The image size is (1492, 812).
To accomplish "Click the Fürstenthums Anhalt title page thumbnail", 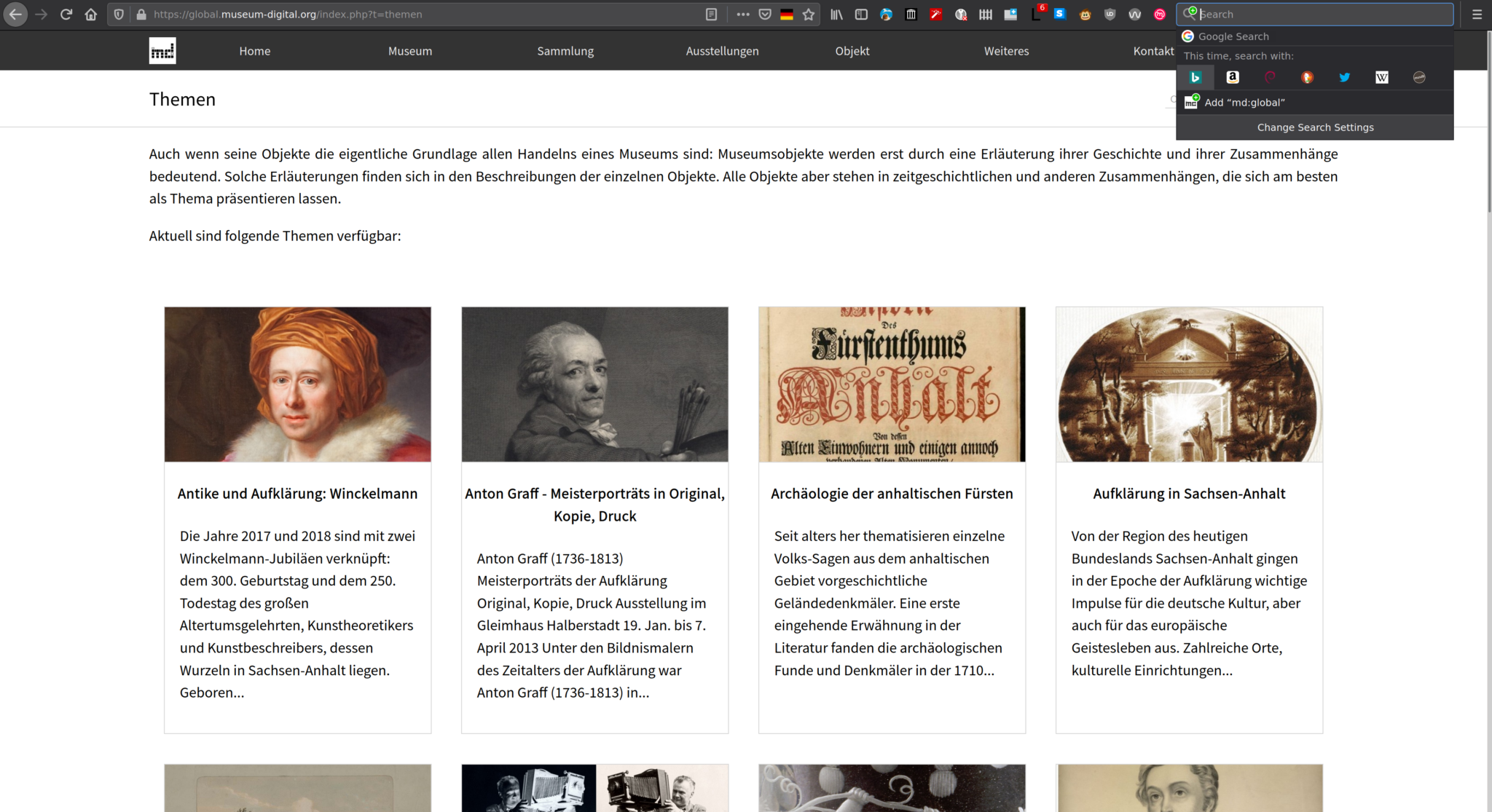I will (892, 385).
